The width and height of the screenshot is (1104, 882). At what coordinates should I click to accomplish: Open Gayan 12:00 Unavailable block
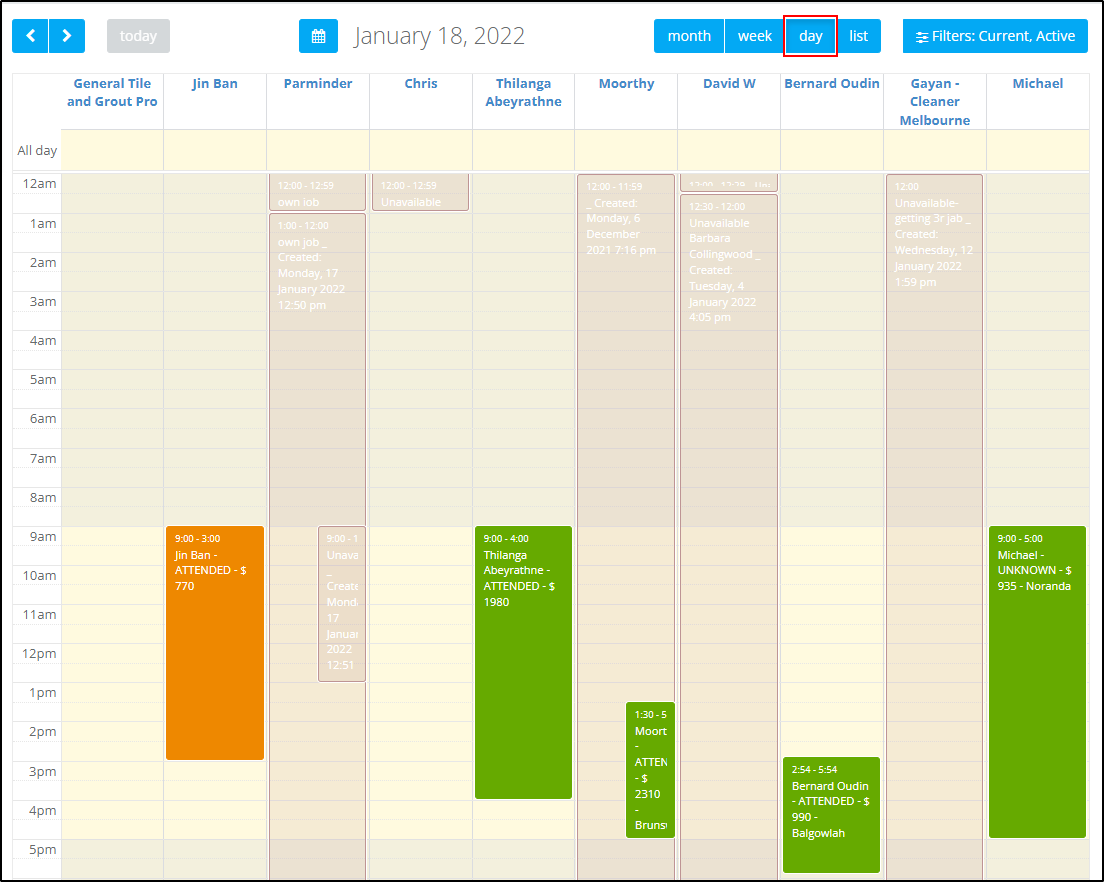click(934, 526)
